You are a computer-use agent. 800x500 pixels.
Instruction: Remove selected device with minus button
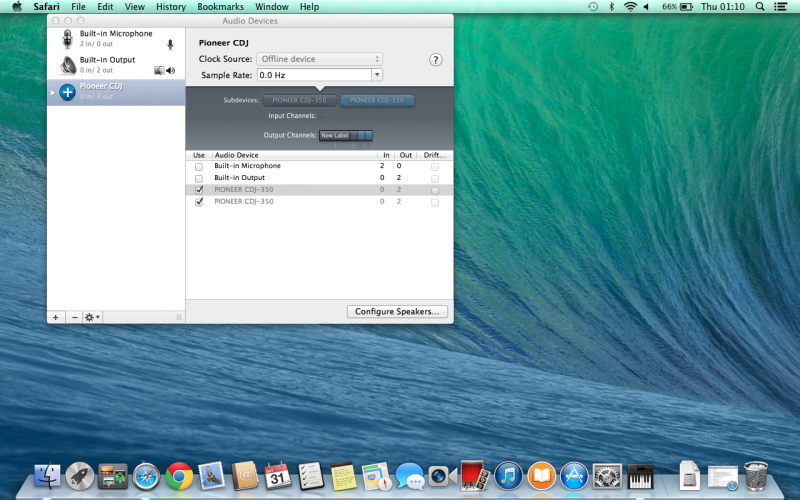click(74, 317)
